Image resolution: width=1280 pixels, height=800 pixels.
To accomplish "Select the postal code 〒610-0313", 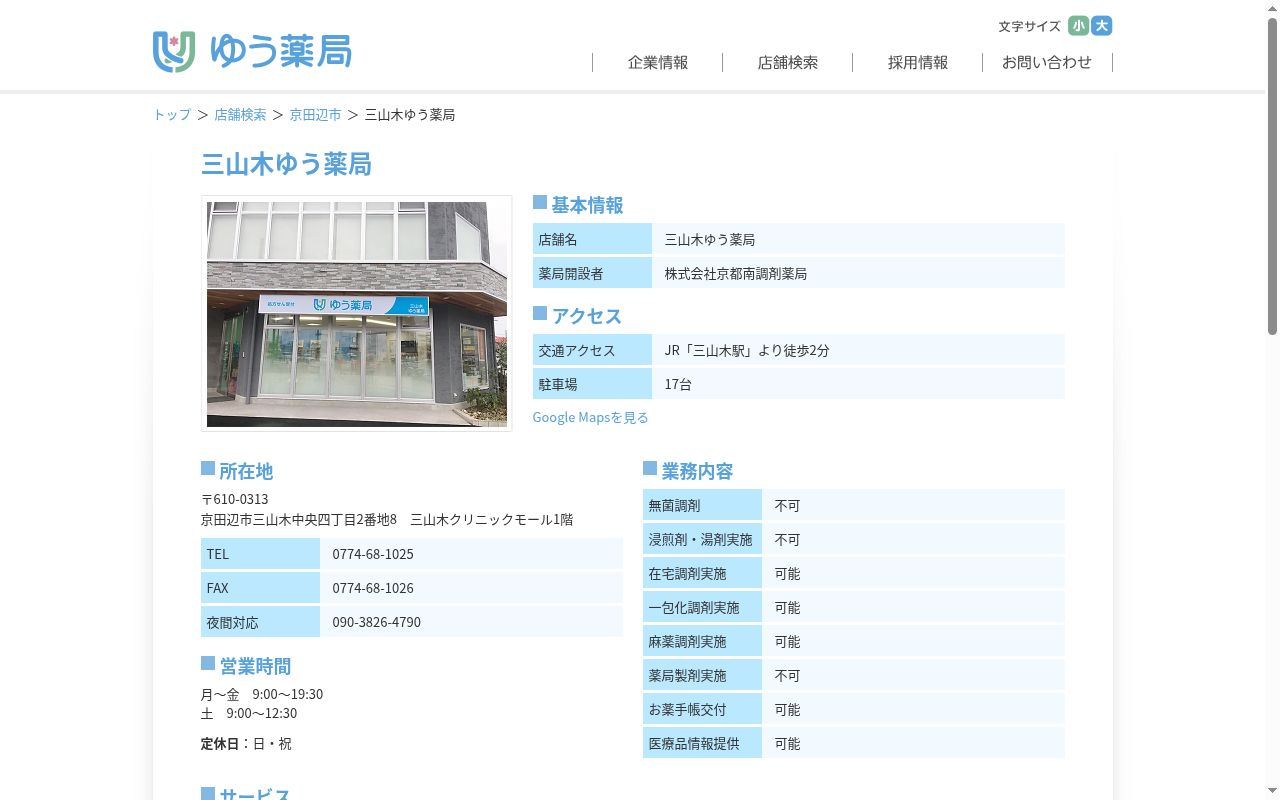I will 235,499.
